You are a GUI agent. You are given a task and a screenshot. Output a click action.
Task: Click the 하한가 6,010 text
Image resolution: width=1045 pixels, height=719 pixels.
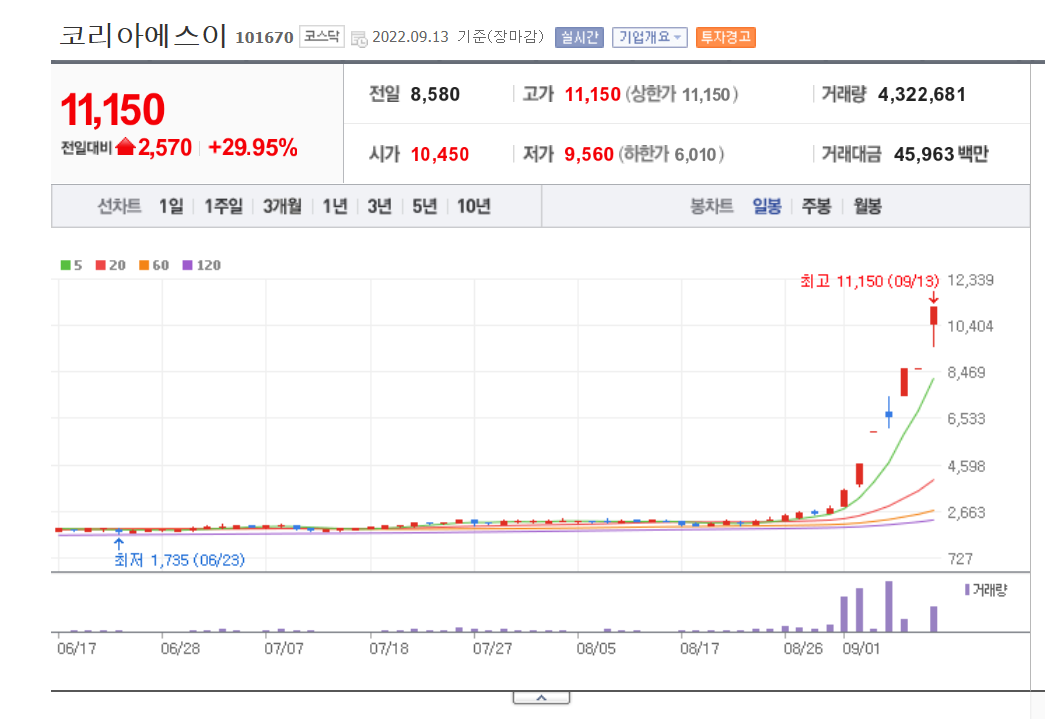[671, 154]
